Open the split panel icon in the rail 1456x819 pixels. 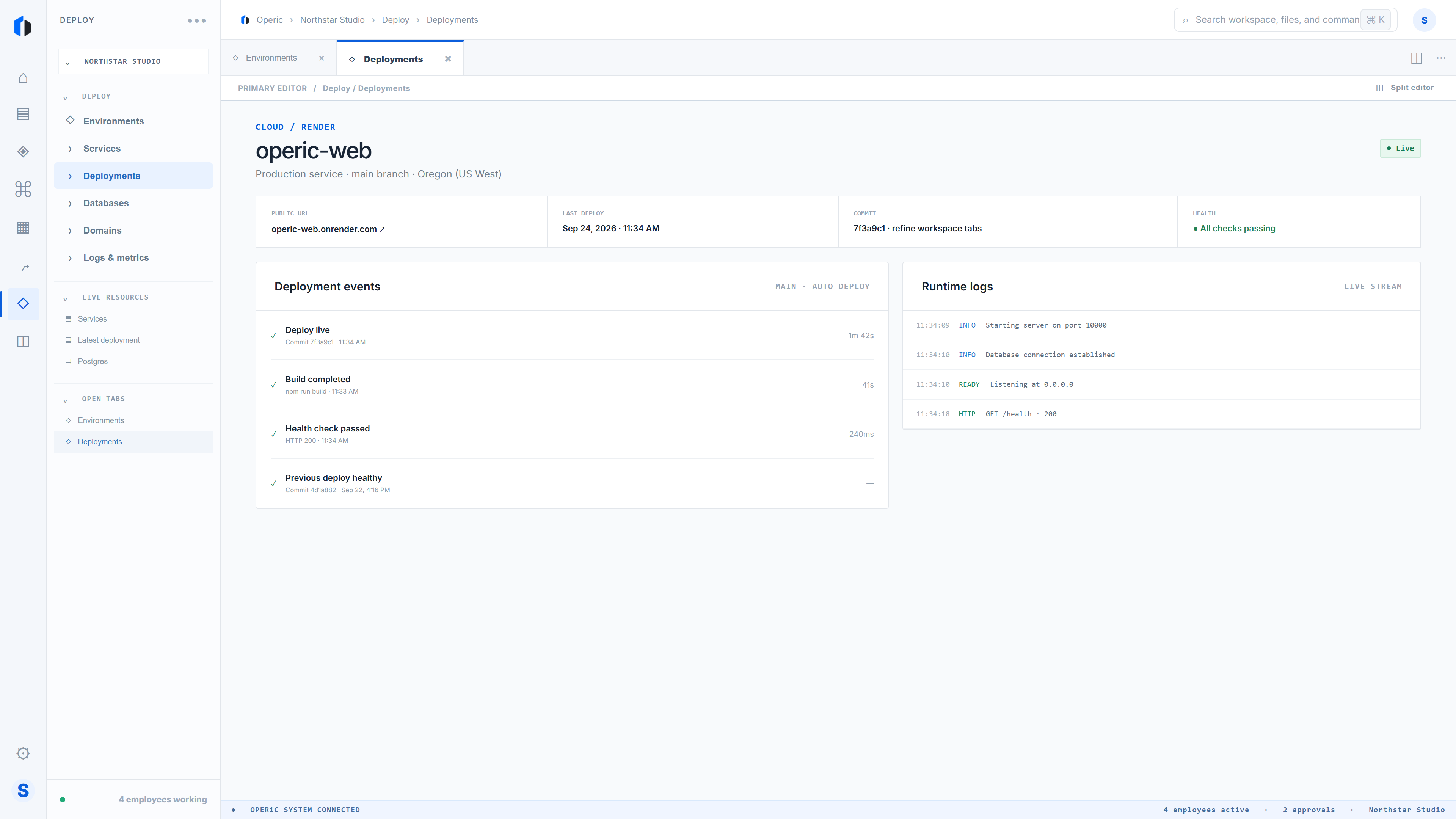[x=23, y=341]
